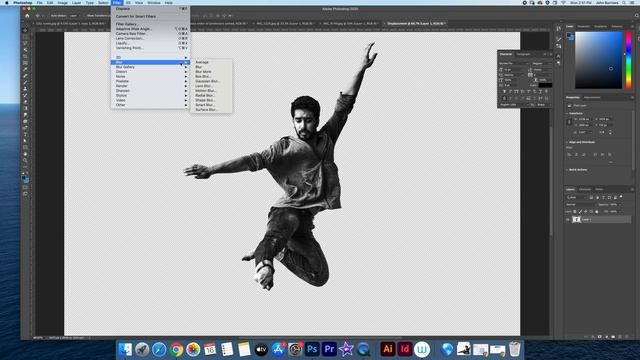Select the Horizontal Type tool
Image resolution: width=640 pixels, height=360 pixels.
pyautogui.click(x=25, y=135)
